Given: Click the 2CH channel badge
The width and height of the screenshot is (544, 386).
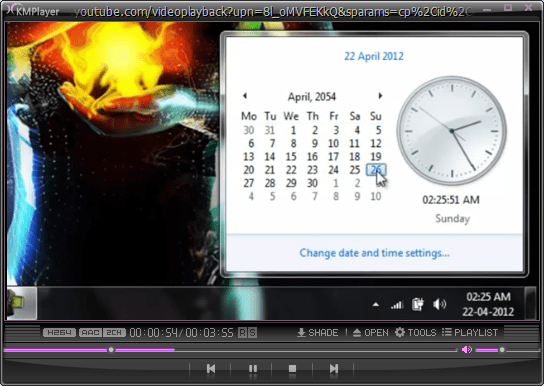Looking at the screenshot, I should pyautogui.click(x=114, y=333).
